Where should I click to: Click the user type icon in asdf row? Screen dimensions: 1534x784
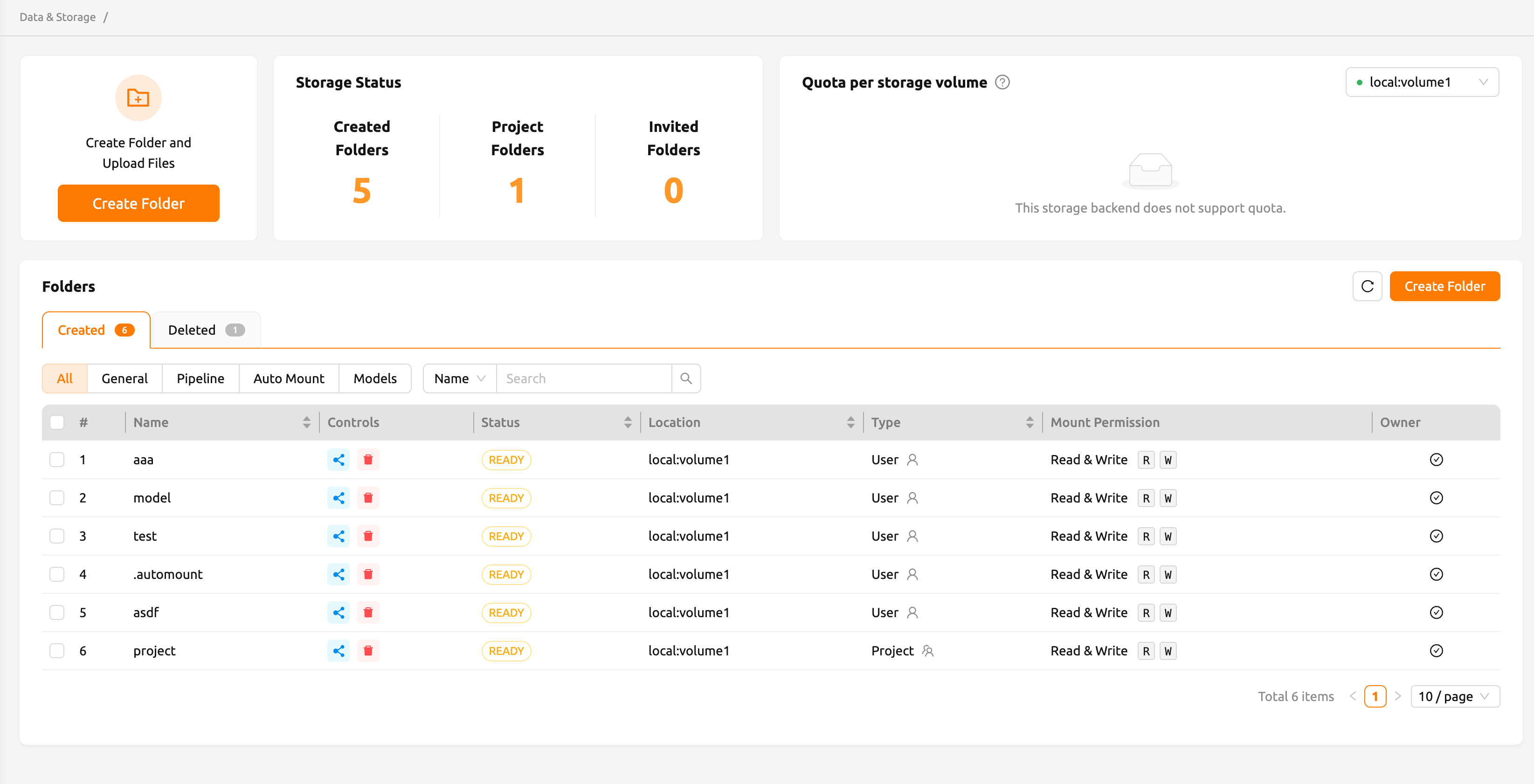(x=912, y=612)
